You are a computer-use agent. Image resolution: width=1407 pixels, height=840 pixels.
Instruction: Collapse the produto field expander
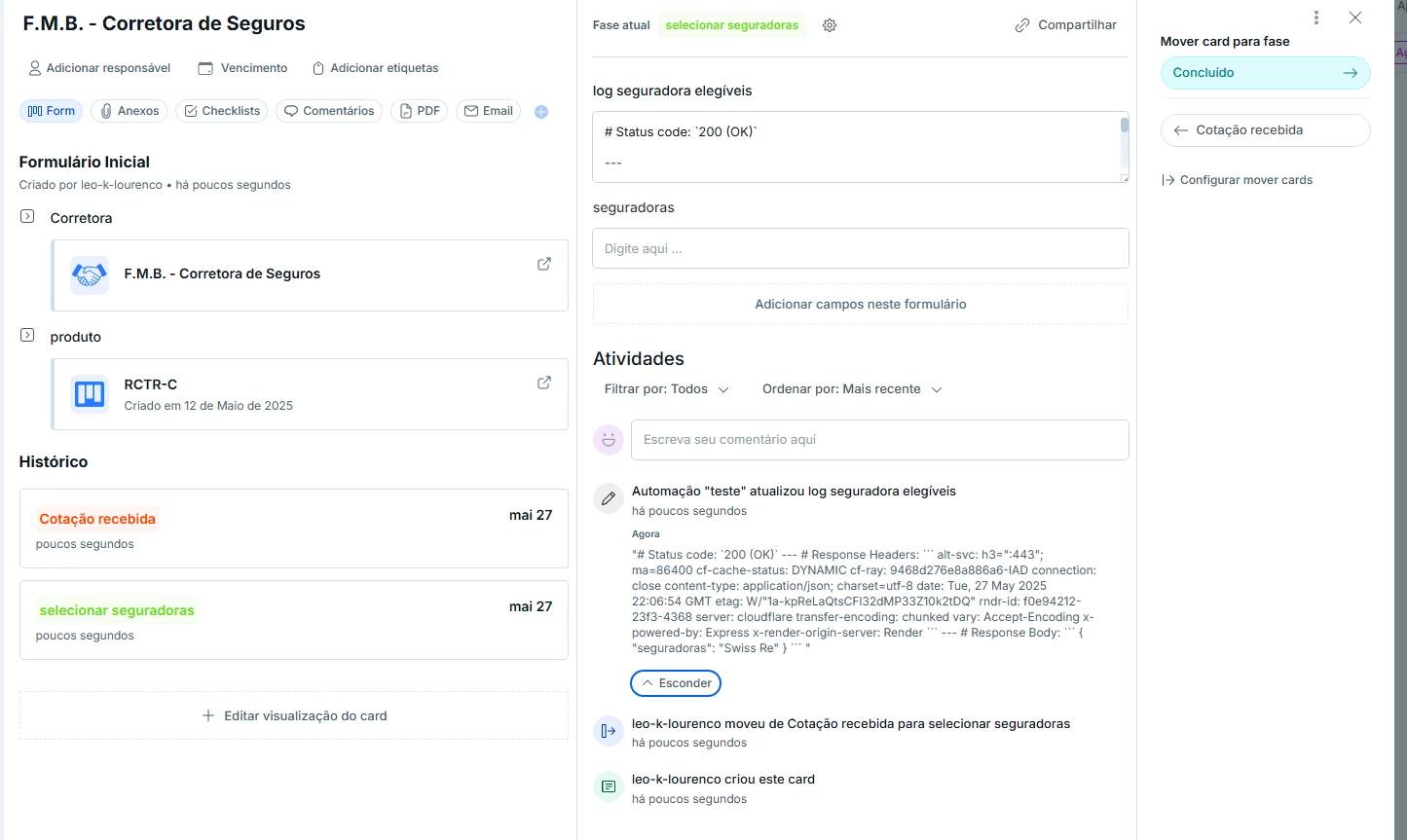(27, 335)
